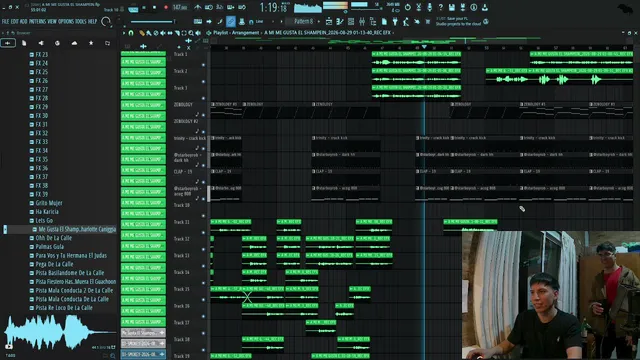Viewport: 640px width, 360px height.
Task: Click the loop recording icon
Action: pyautogui.click(x=242, y=7)
